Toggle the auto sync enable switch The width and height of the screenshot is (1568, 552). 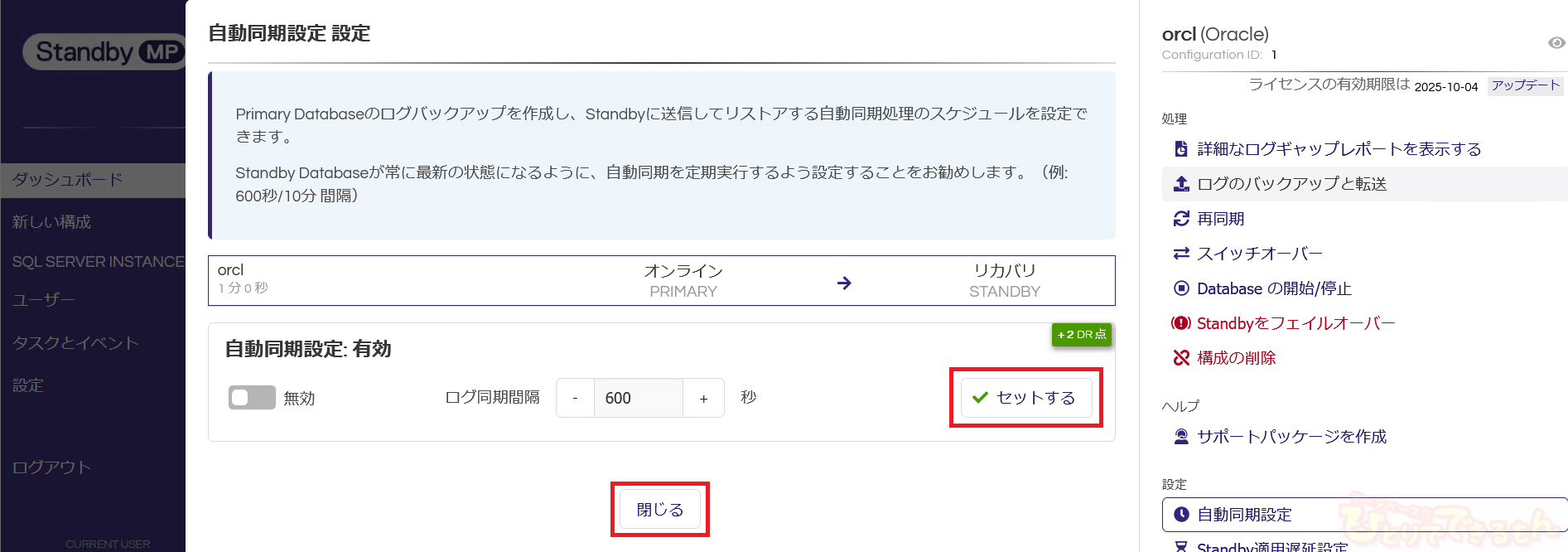point(252,398)
